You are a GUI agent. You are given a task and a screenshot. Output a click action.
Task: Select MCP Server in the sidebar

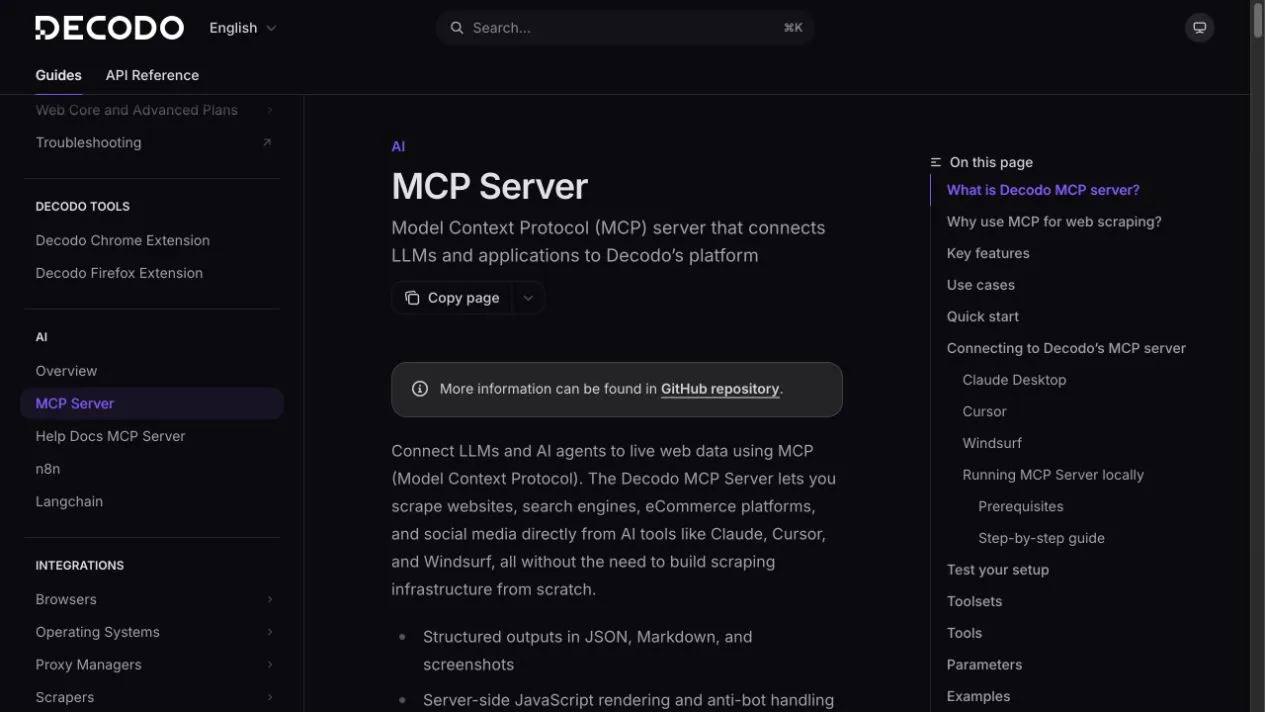[x=152, y=403]
